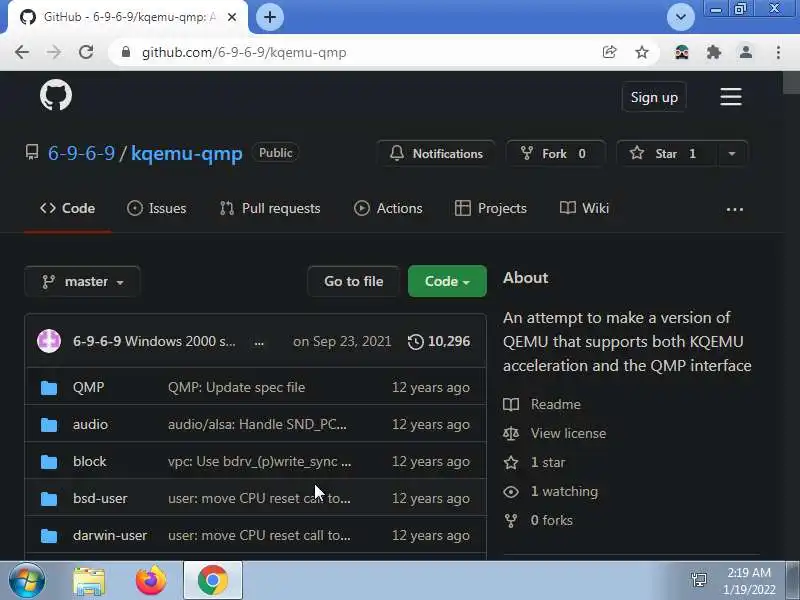Click the browser back arrow
This screenshot has width=800, height=600.
[x=22, y=52]
